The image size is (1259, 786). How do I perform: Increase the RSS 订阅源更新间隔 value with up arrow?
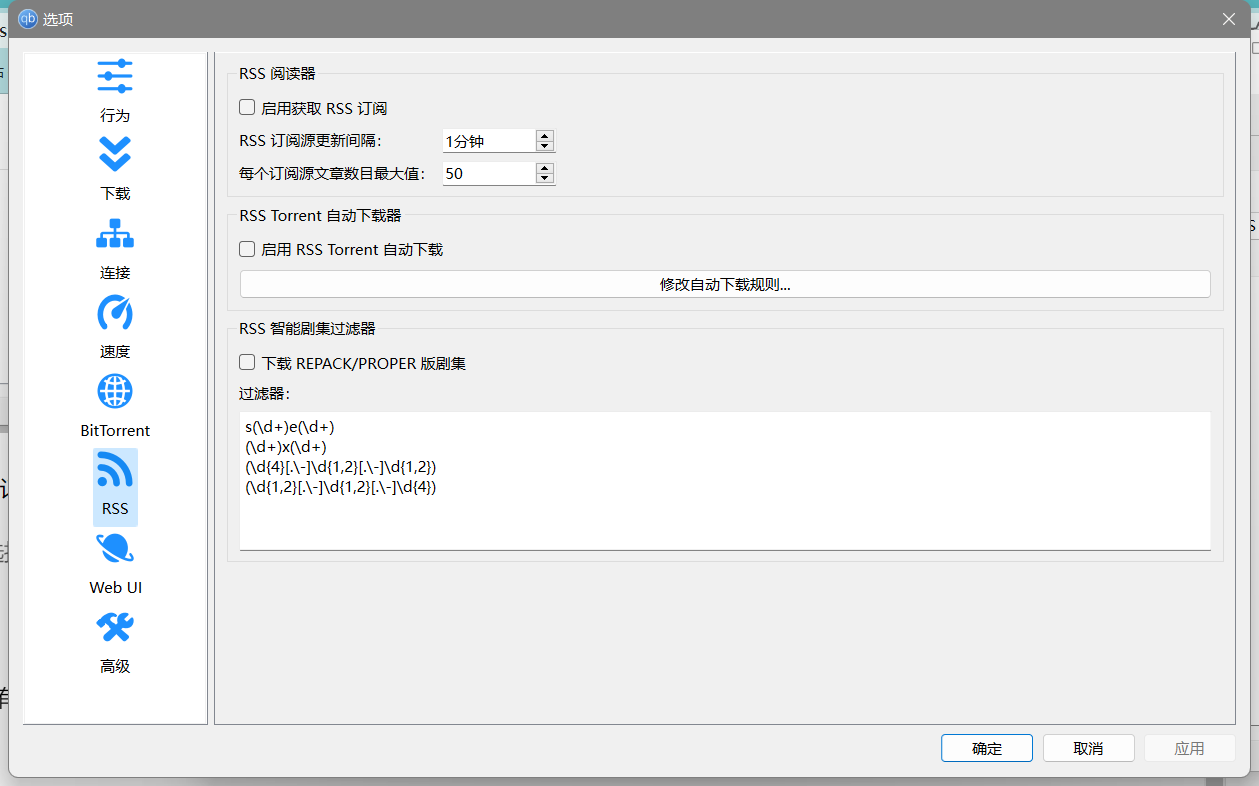tap(544, 136)
